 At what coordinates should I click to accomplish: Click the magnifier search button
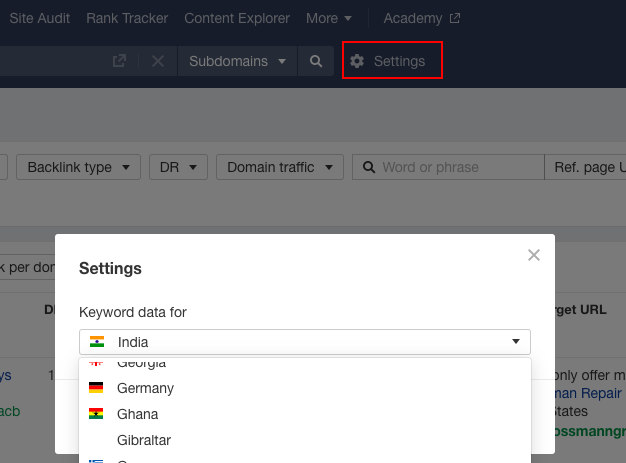coord(316,61)
